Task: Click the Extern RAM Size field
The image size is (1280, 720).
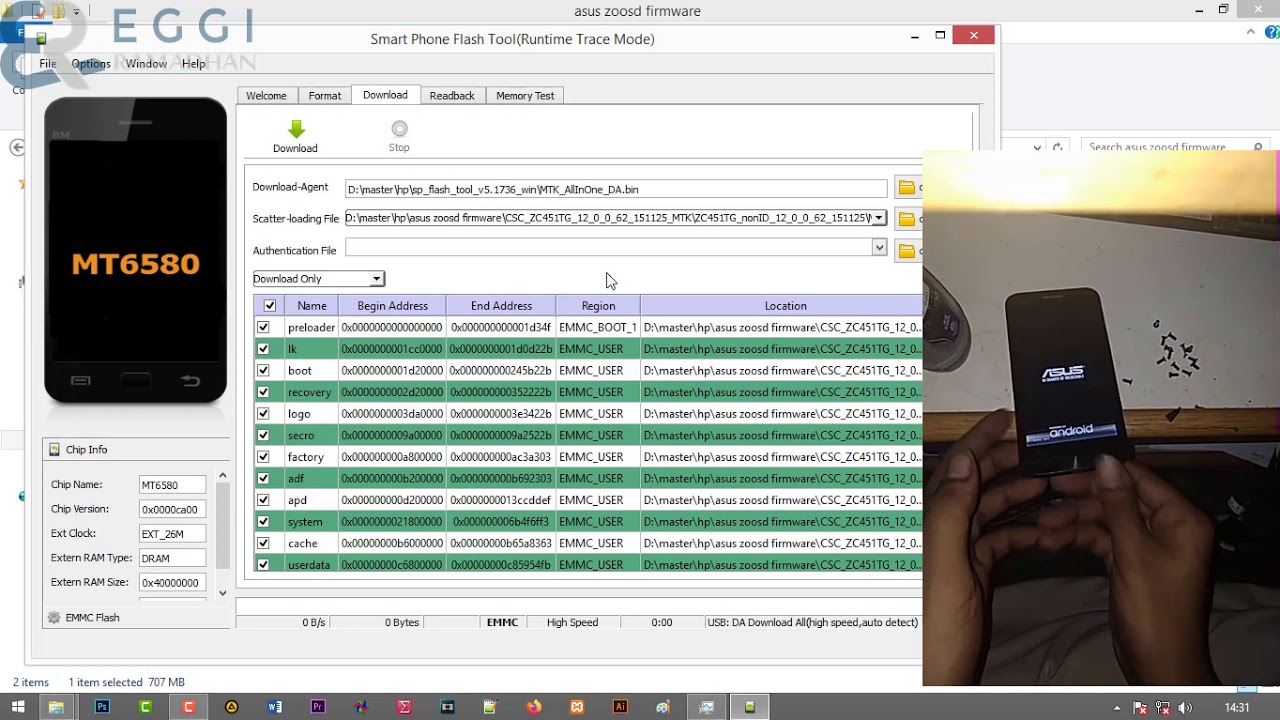Action: pos(172,583)
